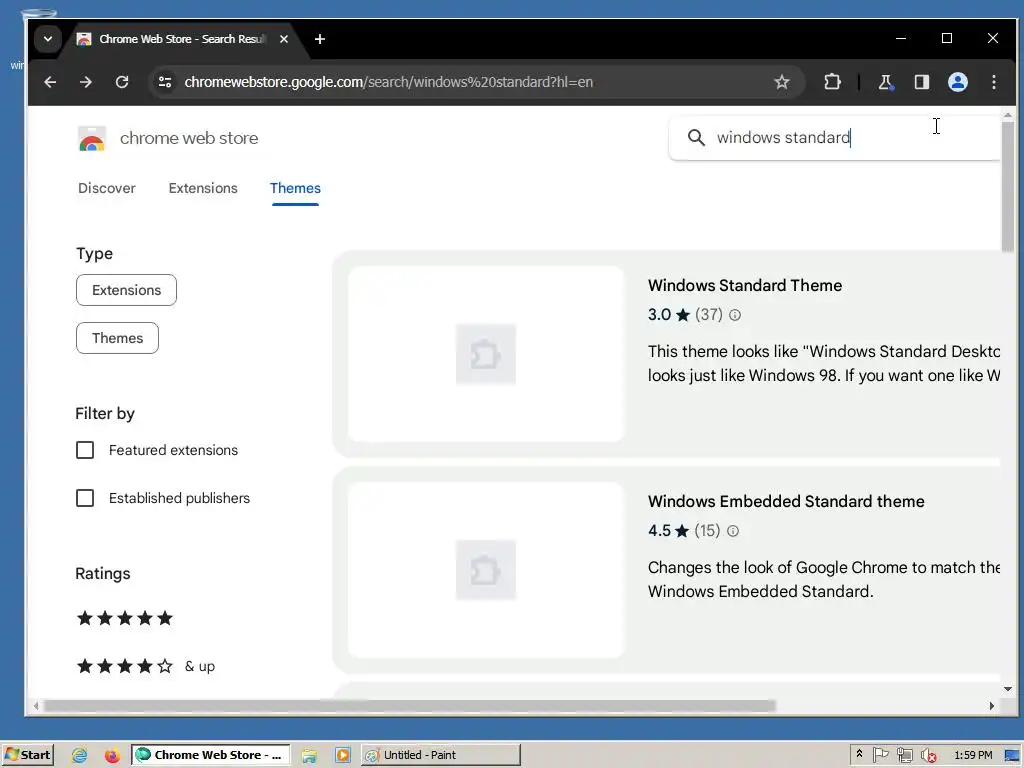Switch to the Discover tab
This screenshot has height=768, width=1024.
(106, 188)
